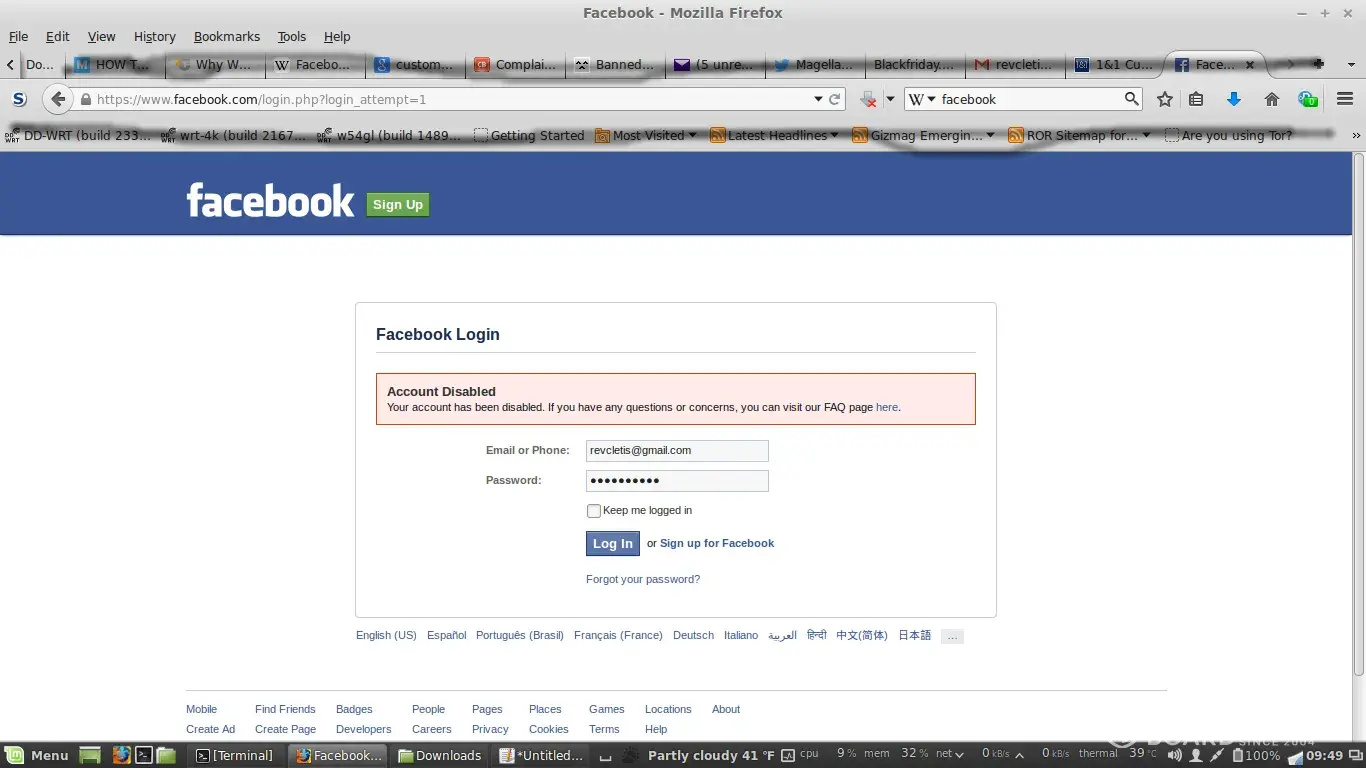Switch language to Español

point(446,636)
